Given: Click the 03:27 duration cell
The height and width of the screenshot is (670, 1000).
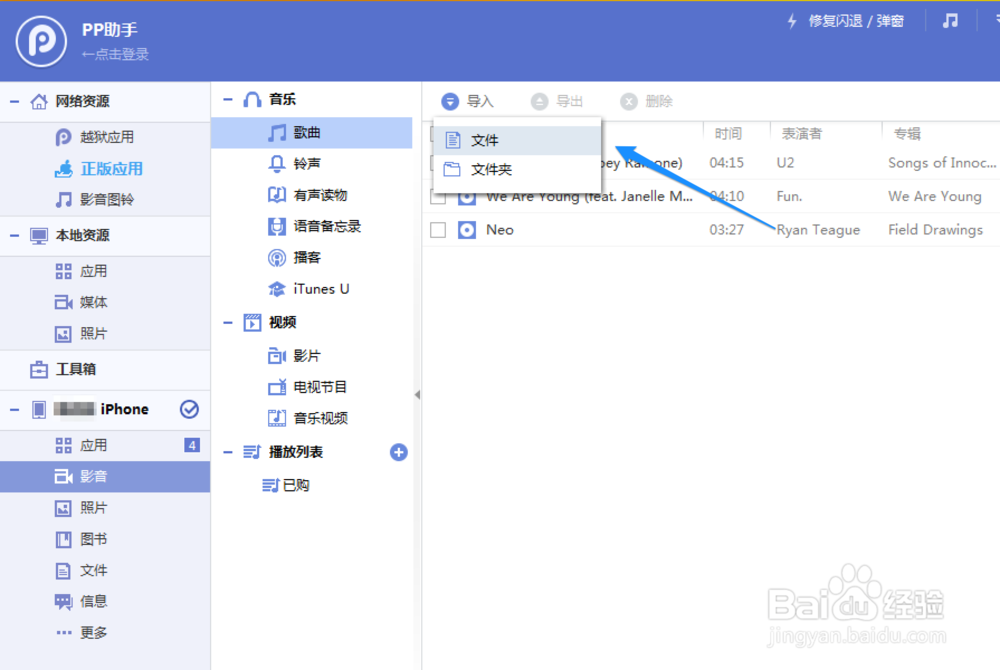Looking at the screenshot, I should (726, 230).
